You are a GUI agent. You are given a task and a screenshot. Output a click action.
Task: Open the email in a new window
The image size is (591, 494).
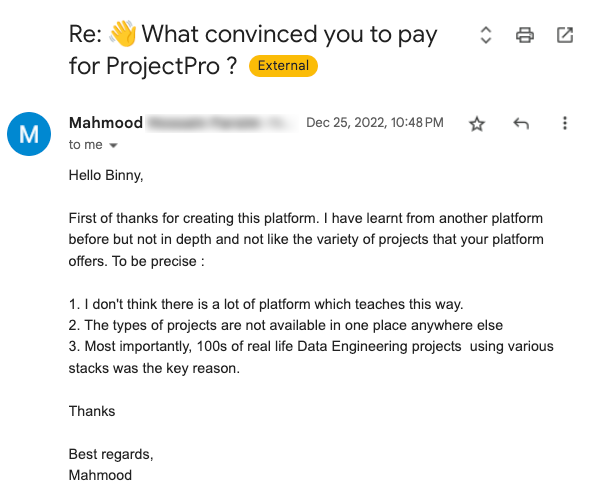[x=565, y=35]
